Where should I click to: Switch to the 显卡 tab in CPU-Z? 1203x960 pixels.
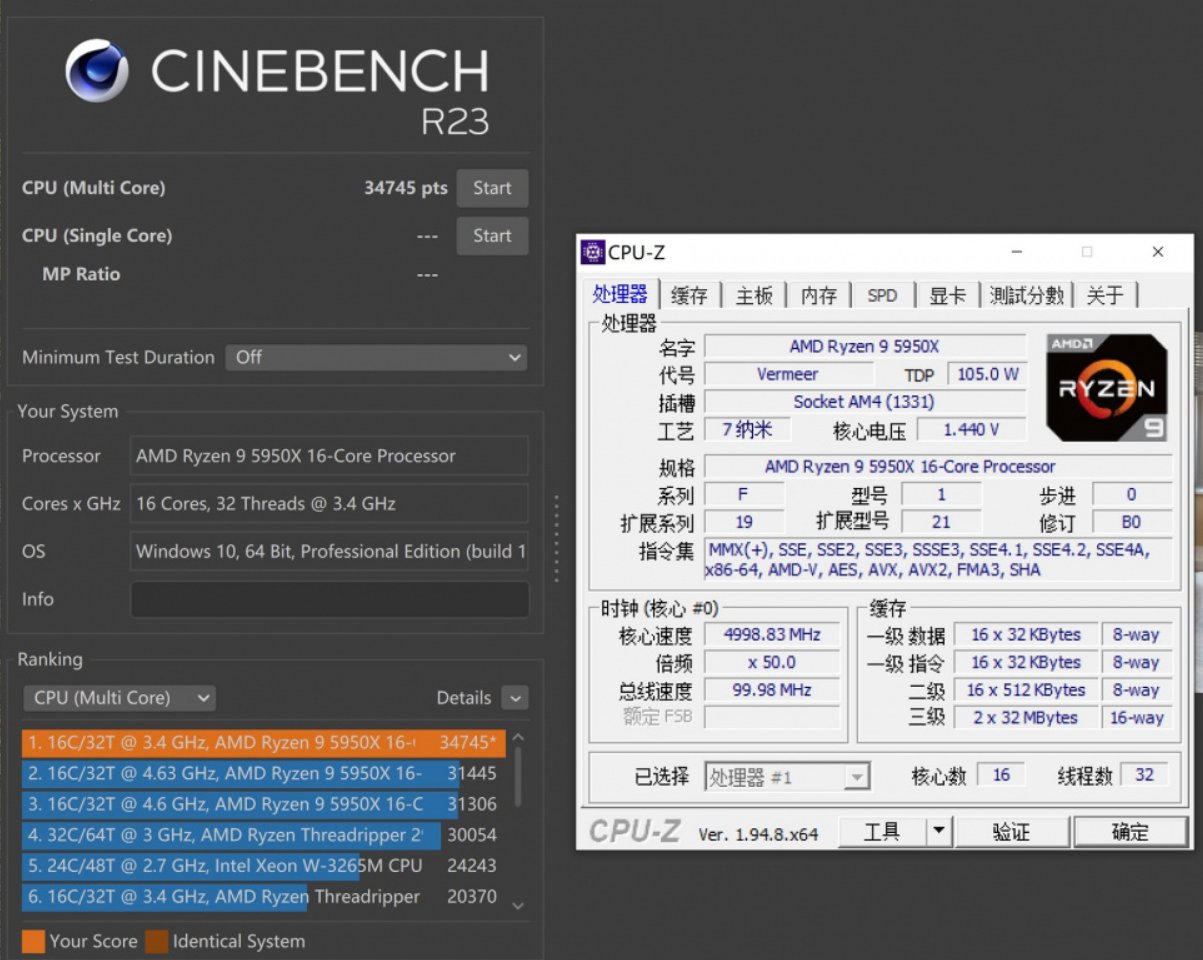coord(947,296)
